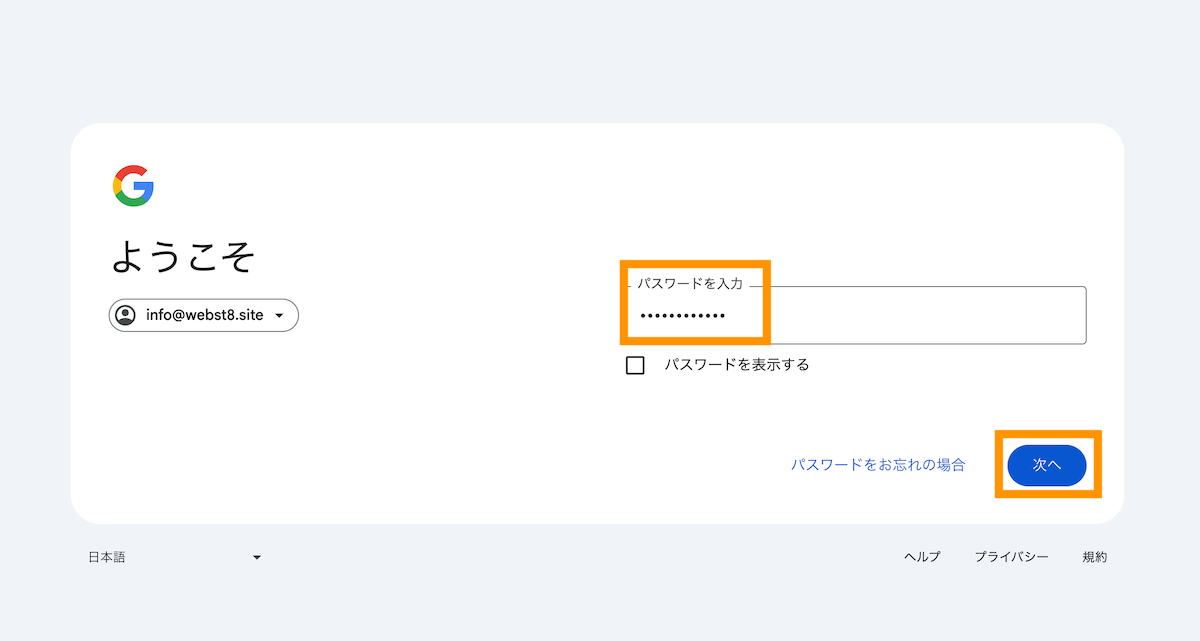Click the caret arrow of language dropdown
Viewport: 1200px width, 641px height.
click(257, 558)
